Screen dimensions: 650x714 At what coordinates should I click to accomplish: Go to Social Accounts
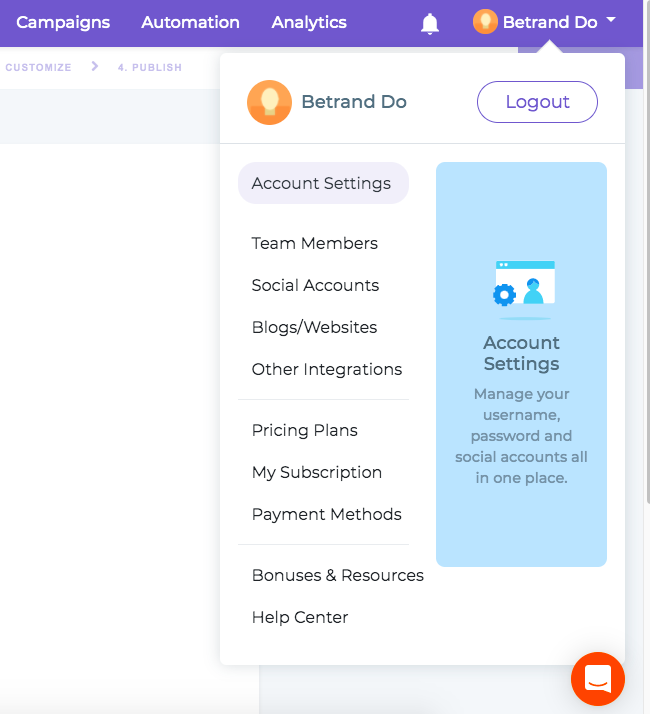(x=316, y=285)
